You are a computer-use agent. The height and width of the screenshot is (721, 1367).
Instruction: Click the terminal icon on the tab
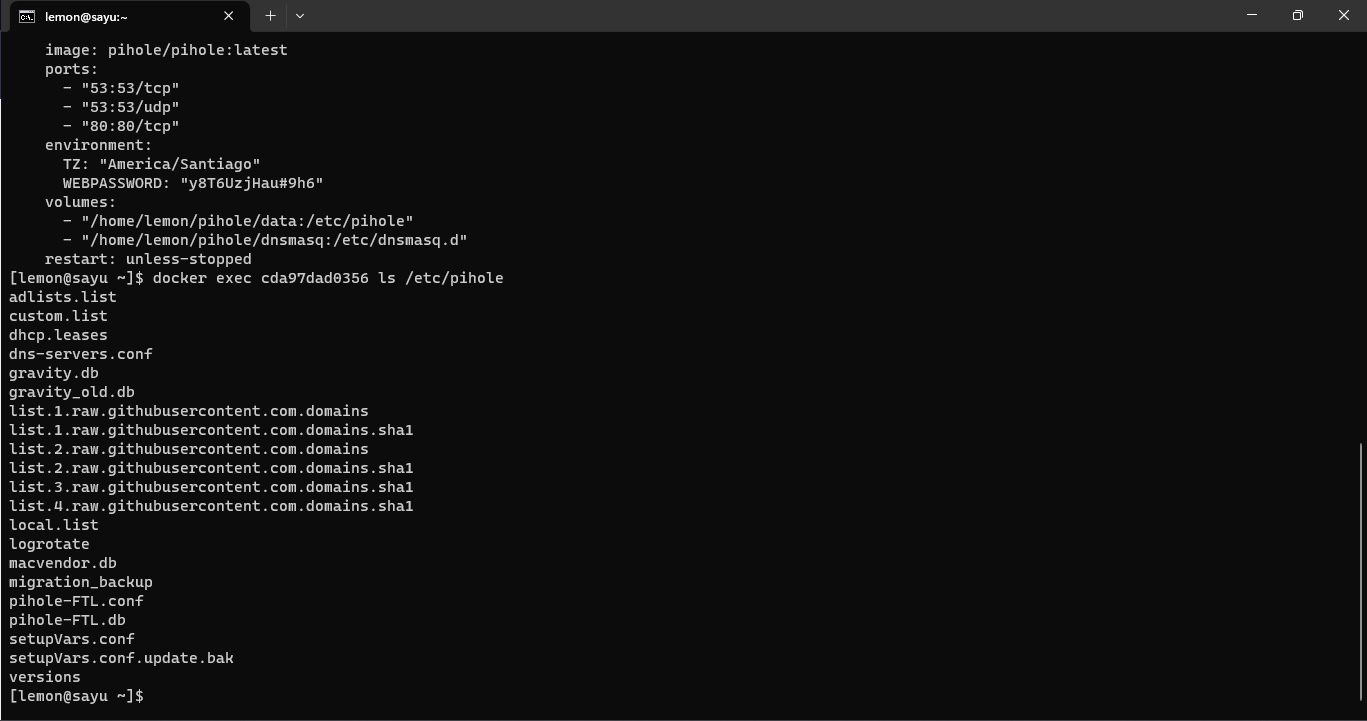(27, 16)
